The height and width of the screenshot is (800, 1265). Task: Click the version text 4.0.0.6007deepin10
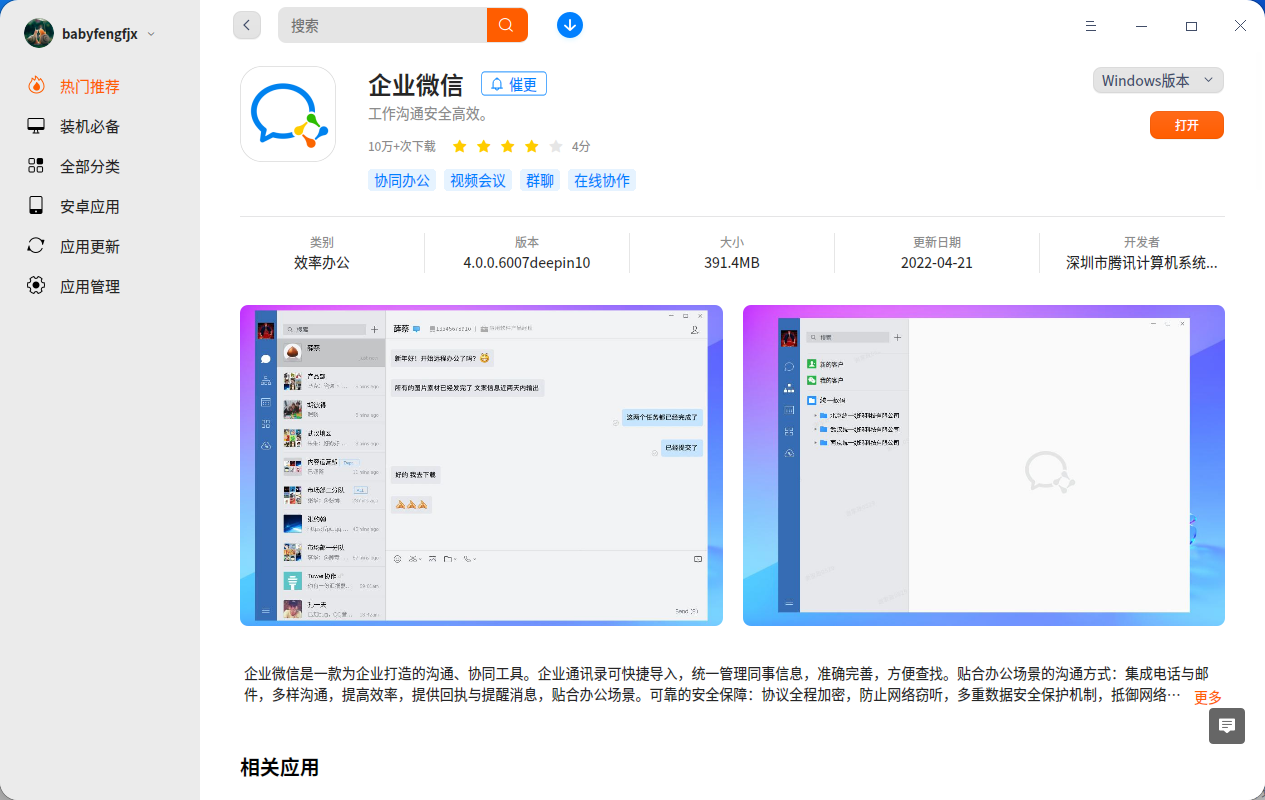[527, 263]
